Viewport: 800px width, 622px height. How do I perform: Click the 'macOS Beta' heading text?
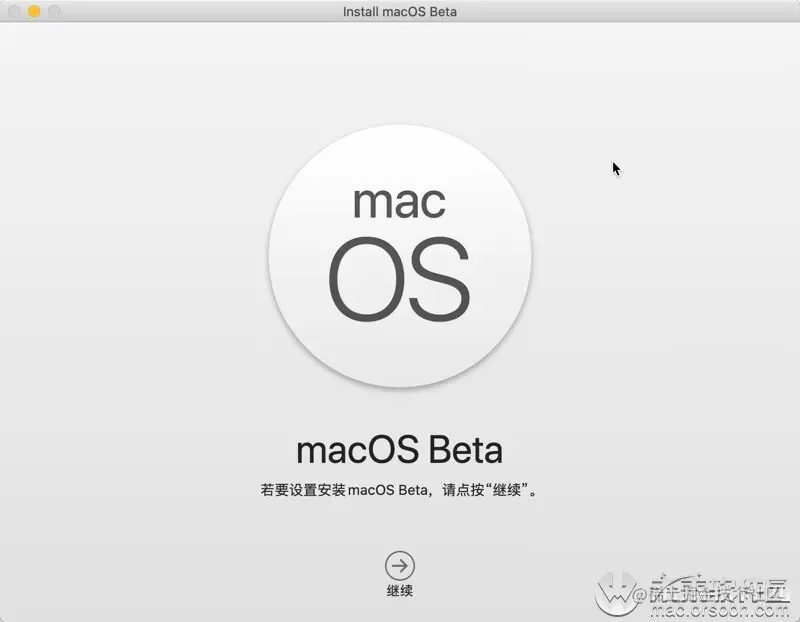pos(399,450)
